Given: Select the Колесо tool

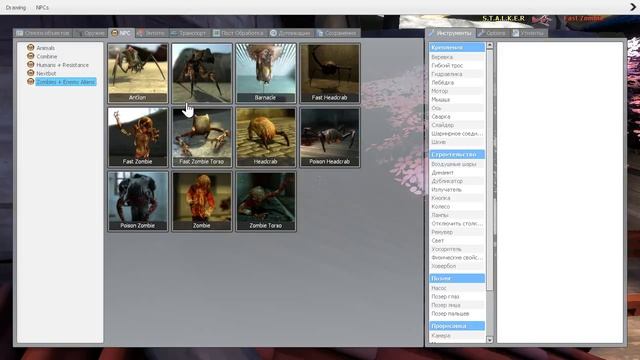Looking at the screenshot, I should point(457,207).
